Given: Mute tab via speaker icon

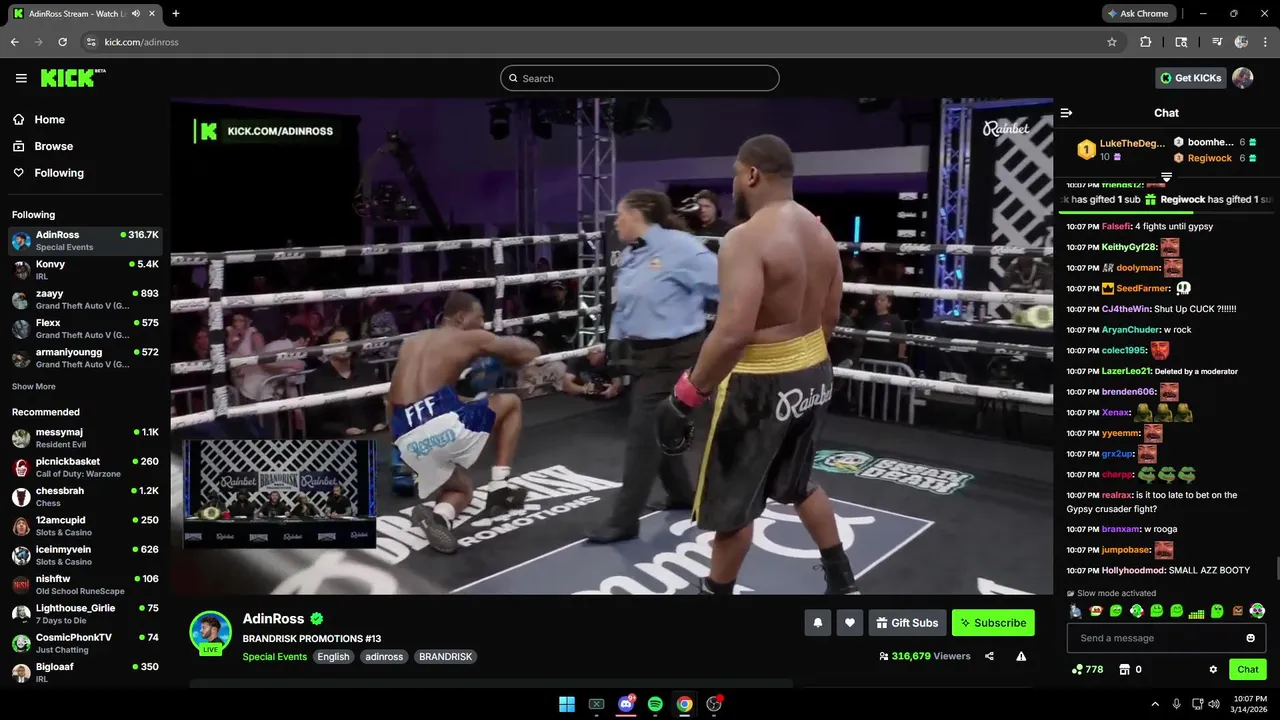Looking at the screenshot, I should (135, 13).
